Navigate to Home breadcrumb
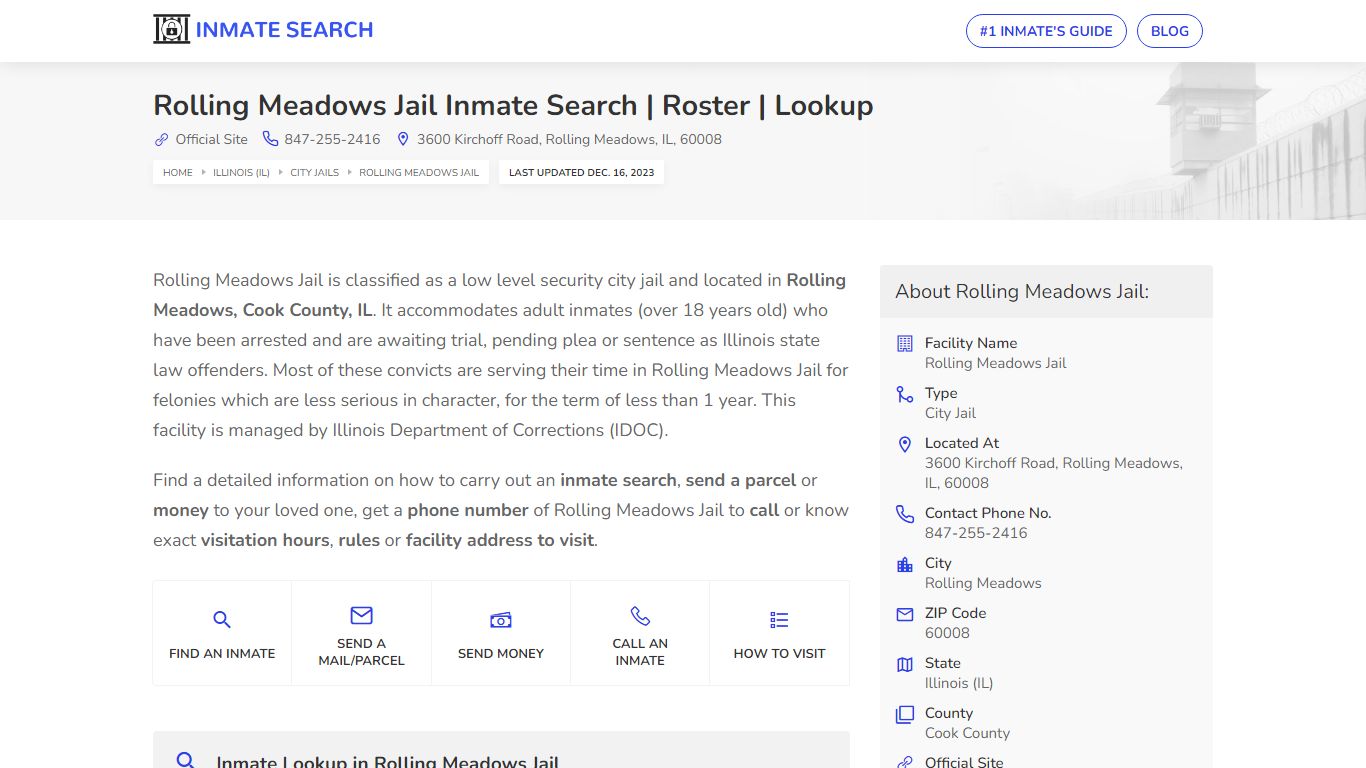 pos(177,172)
